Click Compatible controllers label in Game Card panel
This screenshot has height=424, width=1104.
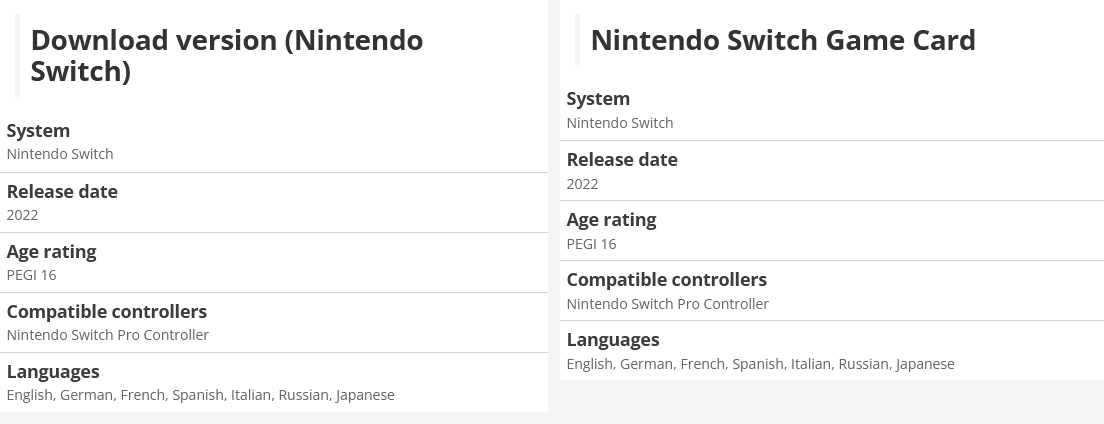tap(666, 280)
